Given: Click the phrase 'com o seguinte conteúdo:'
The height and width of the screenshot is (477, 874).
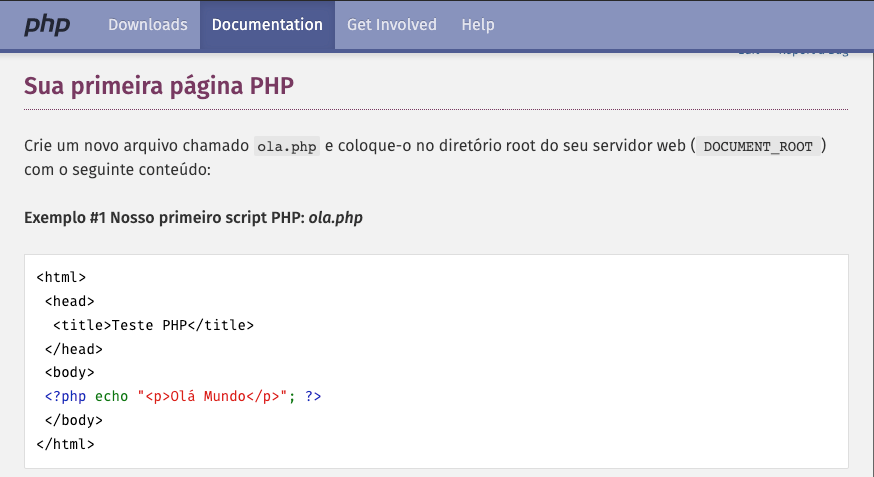Looking at the screenshot, I should pos(118,169).
